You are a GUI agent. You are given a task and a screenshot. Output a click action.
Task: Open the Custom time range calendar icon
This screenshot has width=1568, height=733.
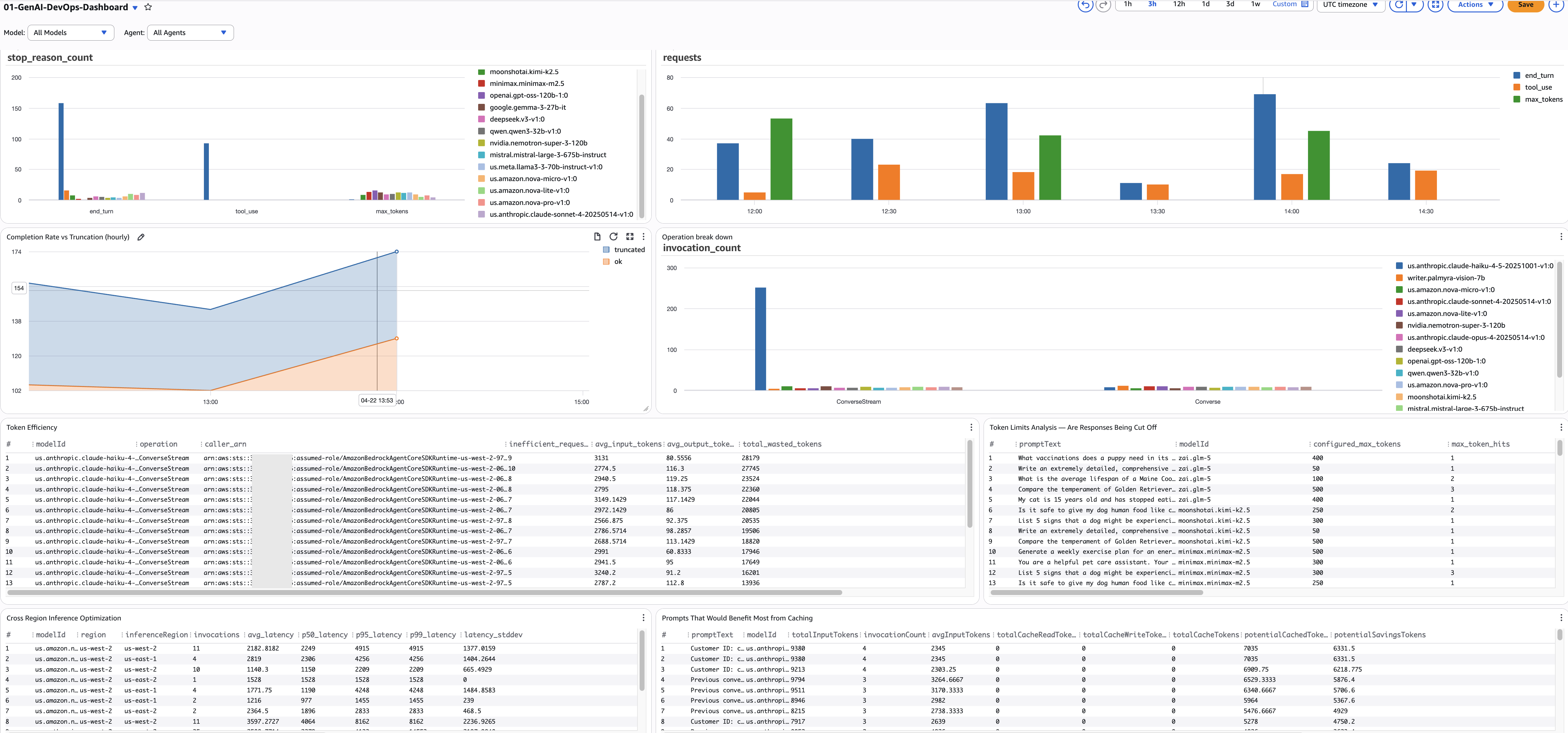tap(1305, 5)
